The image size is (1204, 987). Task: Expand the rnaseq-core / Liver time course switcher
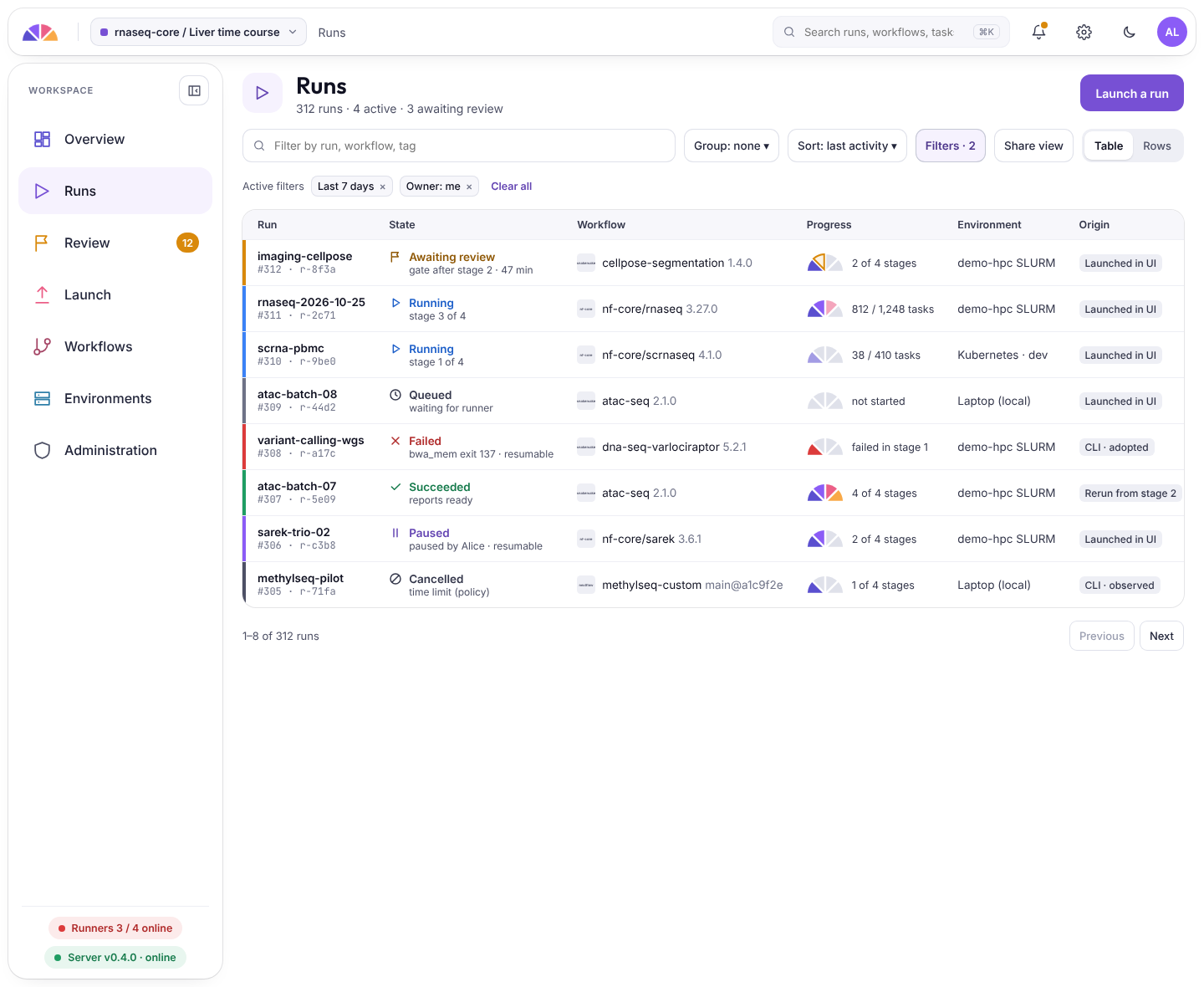click(198, 32)
